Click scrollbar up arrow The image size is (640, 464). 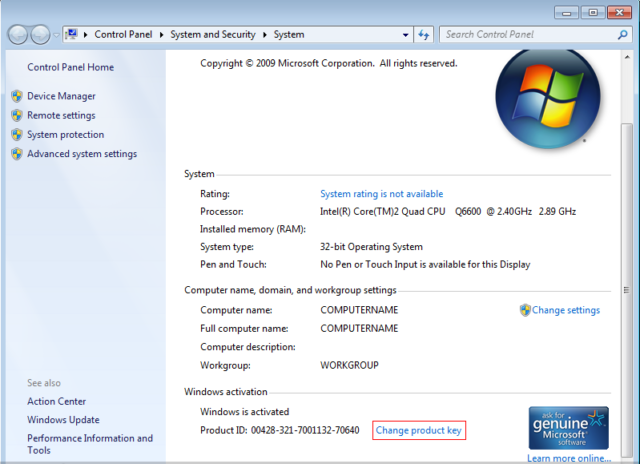click(x=627, y=57)
